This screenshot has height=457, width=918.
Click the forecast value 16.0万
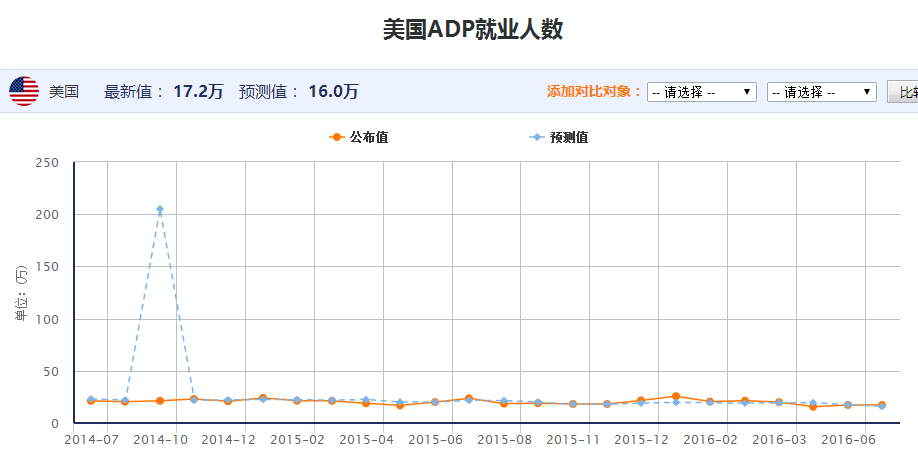[333, 92]
